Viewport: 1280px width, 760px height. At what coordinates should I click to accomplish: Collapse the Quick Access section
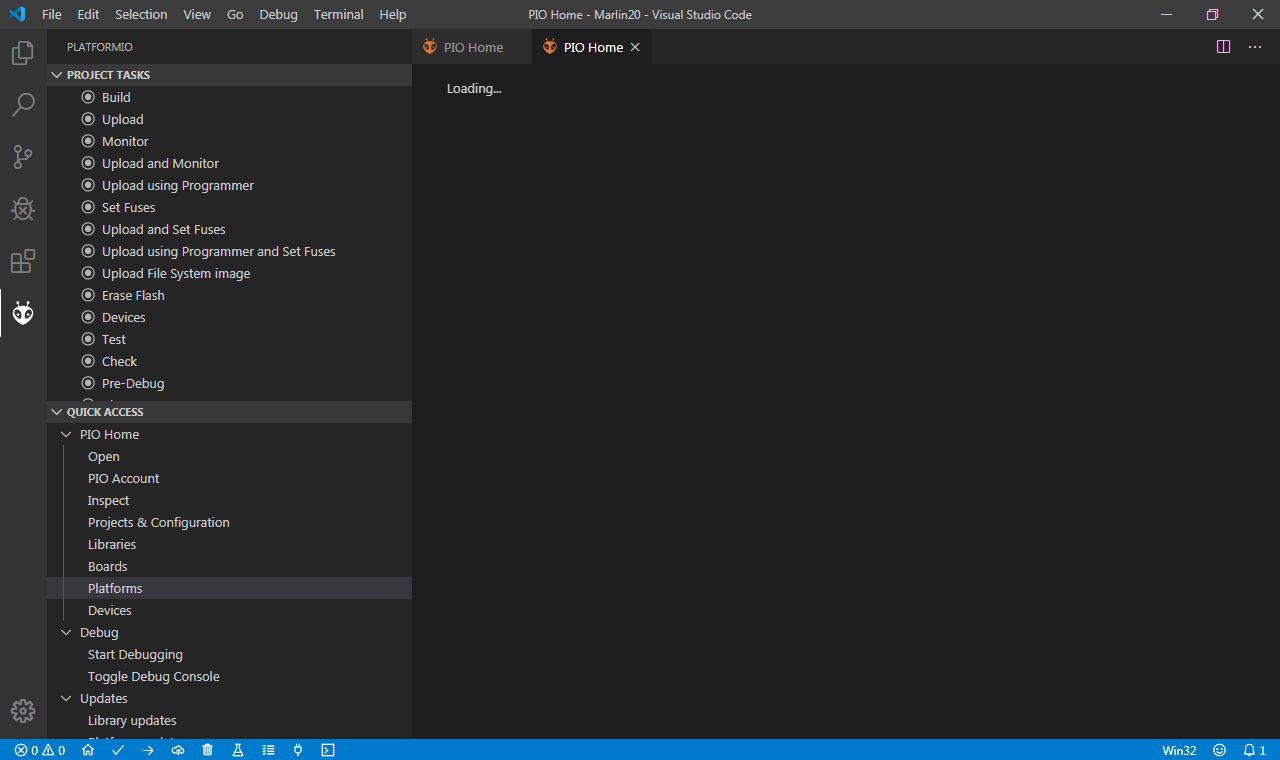point(229,412)
